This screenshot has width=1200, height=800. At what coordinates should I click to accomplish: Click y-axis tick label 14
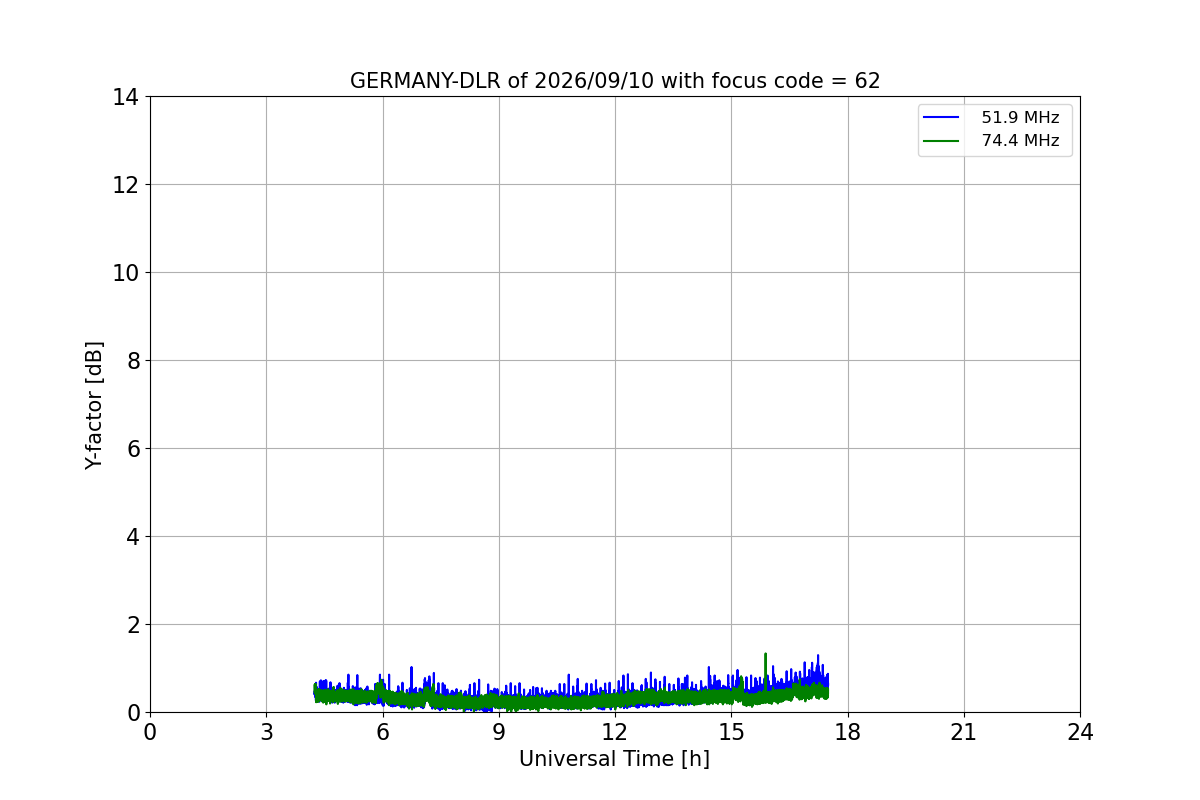[125, 97]
